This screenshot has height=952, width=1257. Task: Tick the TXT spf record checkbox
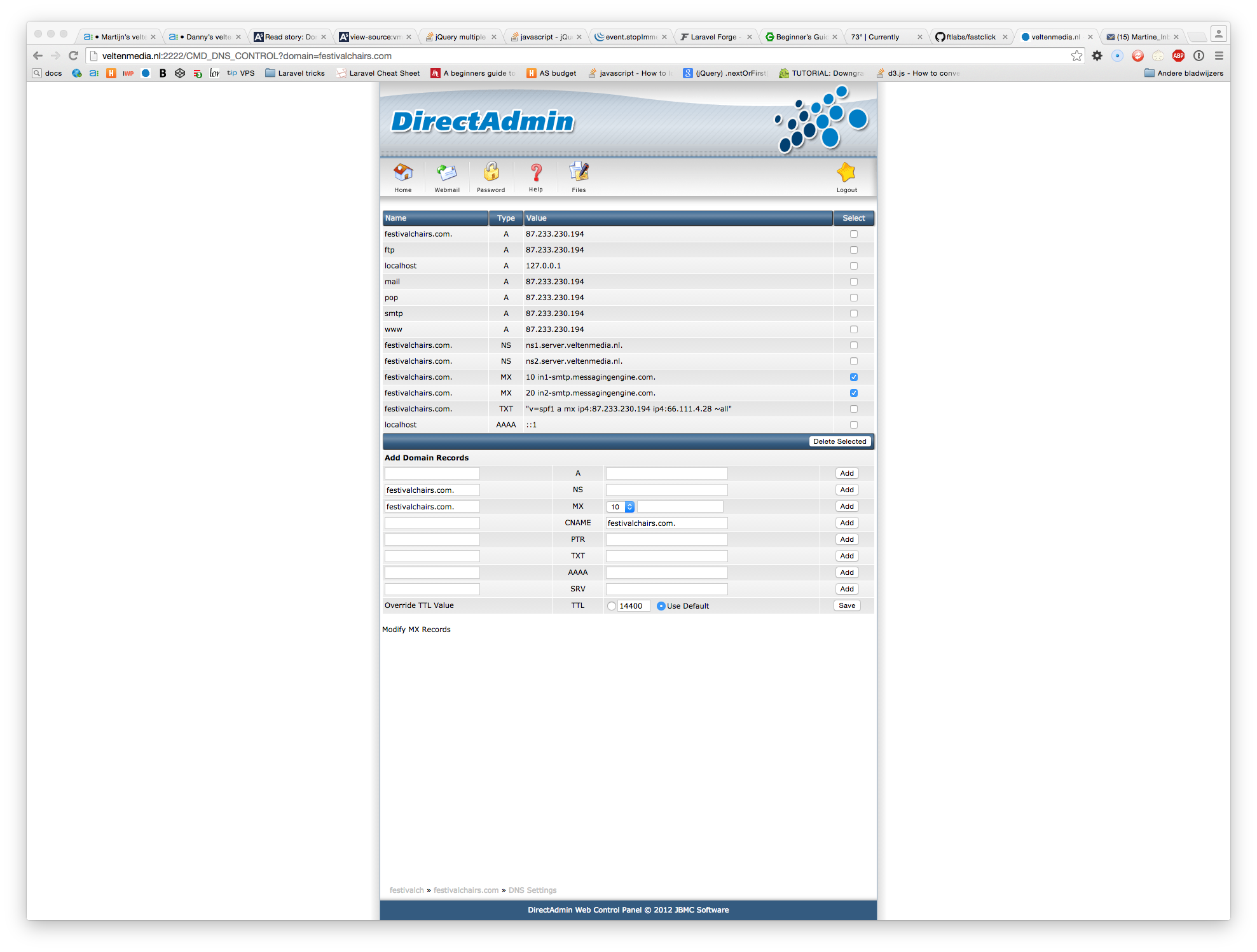coord(854,409)
